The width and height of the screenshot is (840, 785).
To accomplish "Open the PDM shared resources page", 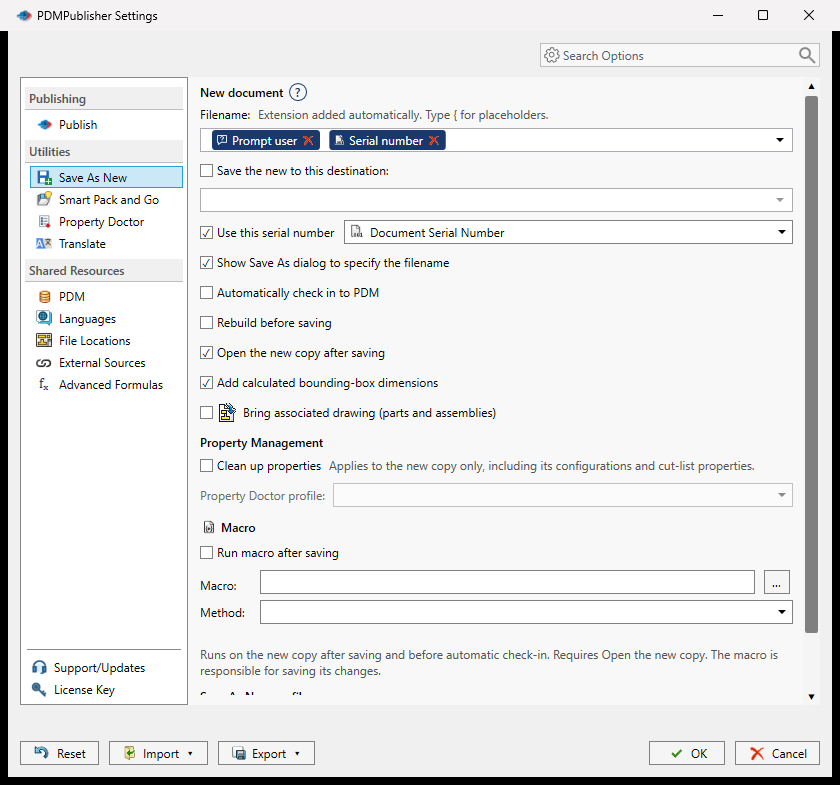I will point(106,296).
